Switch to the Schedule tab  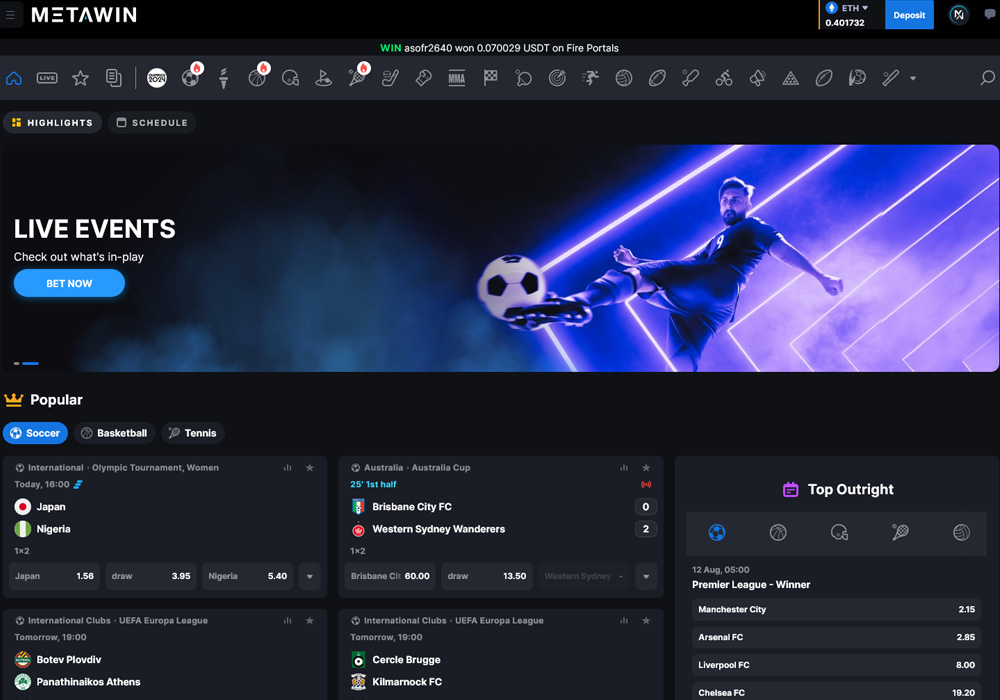(154, 122)
